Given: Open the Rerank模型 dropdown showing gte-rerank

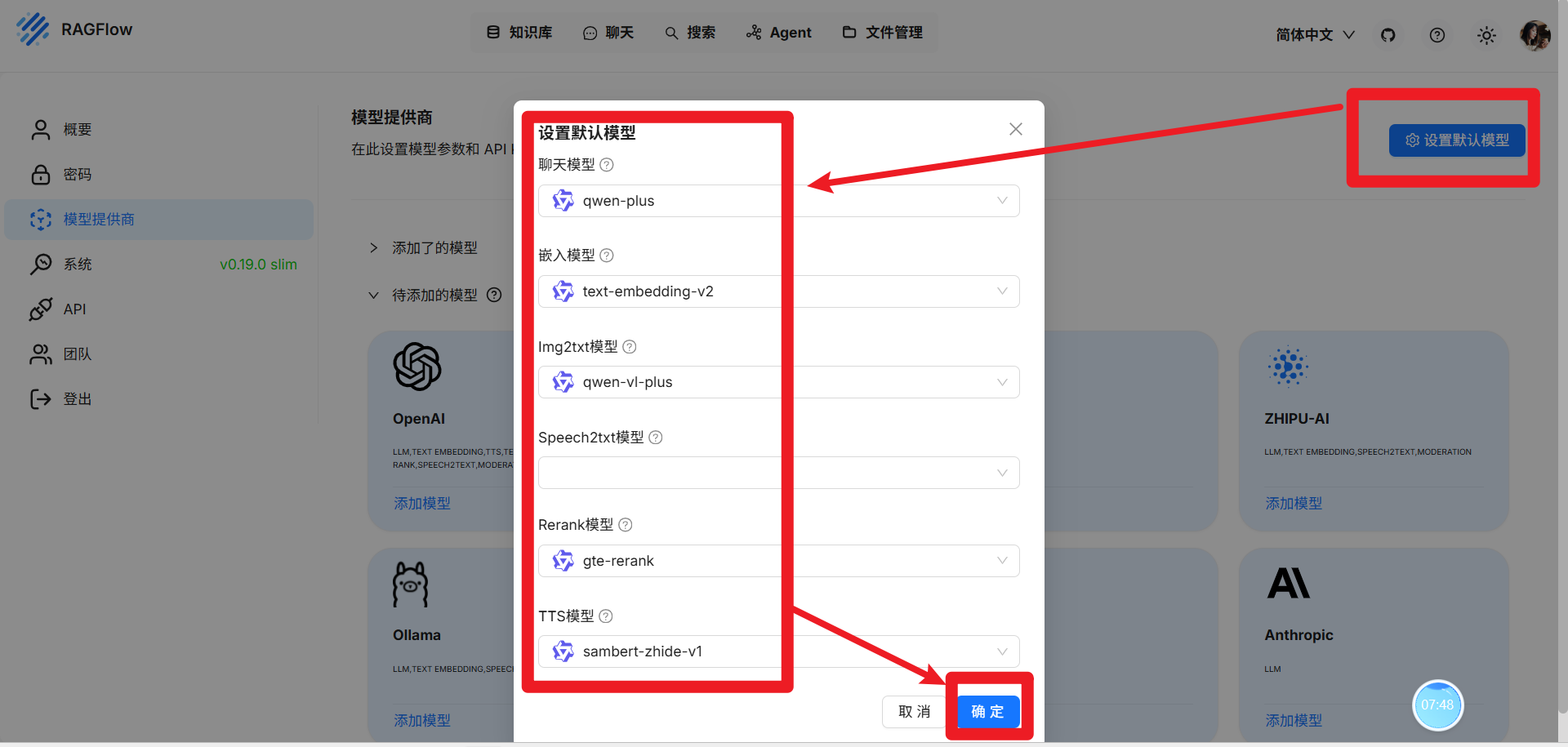Looking at the screenshot, I should [779, 561].
